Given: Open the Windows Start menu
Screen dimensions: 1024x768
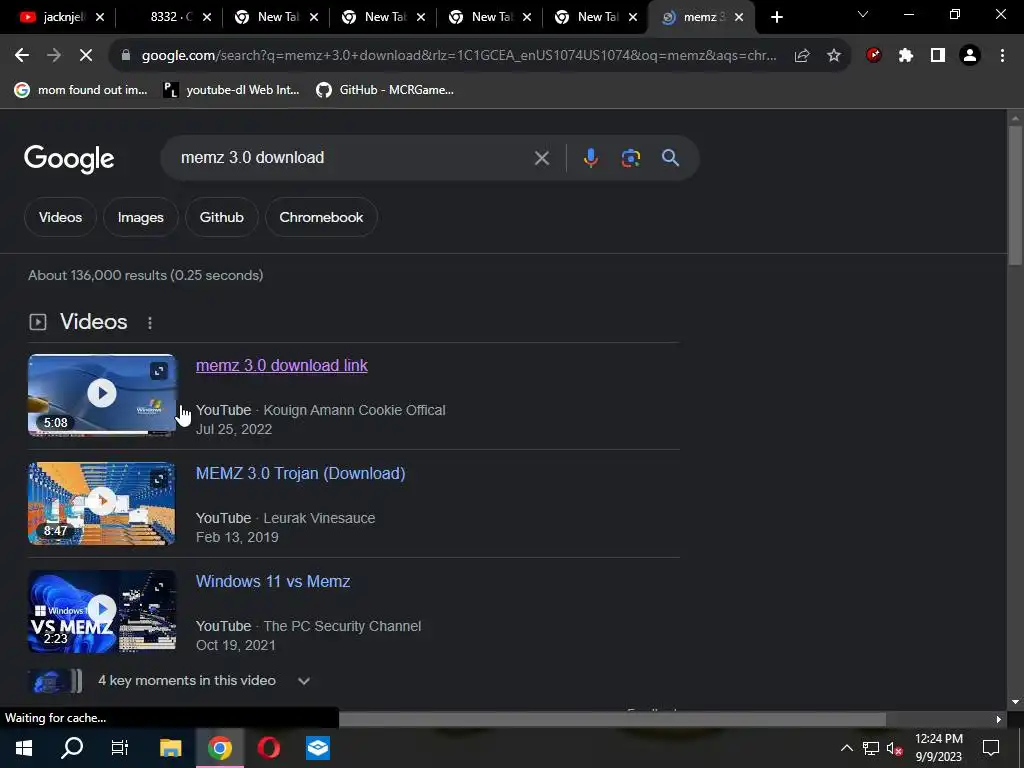Looking at the screenshot, I should (24, 748).
